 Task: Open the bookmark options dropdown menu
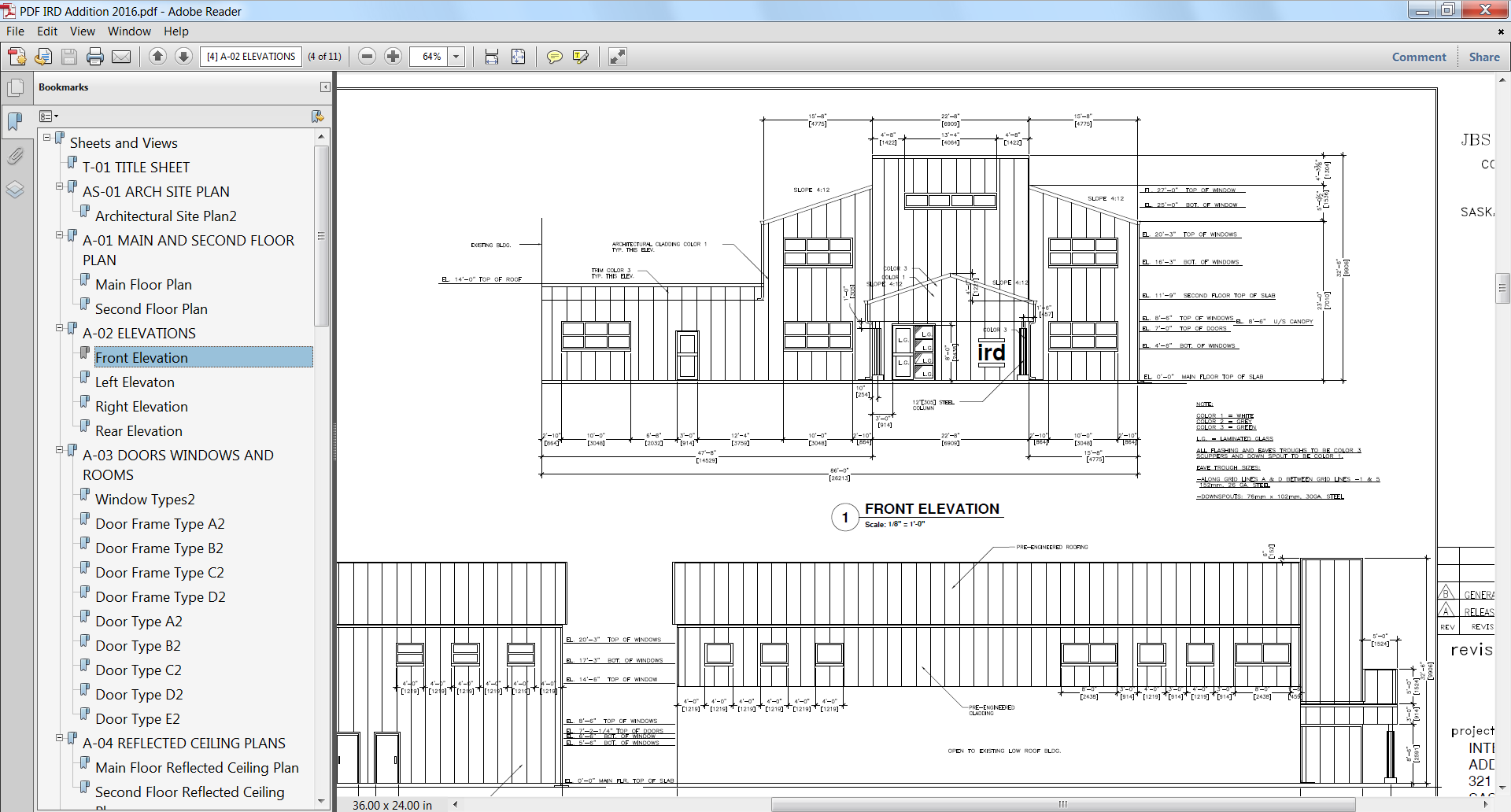click(49, 116)
